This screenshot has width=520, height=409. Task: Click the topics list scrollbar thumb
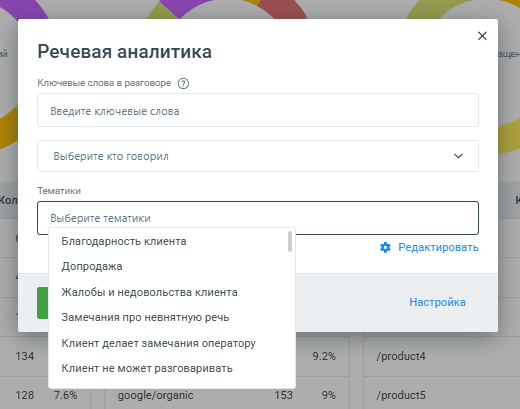coord(290,241)
